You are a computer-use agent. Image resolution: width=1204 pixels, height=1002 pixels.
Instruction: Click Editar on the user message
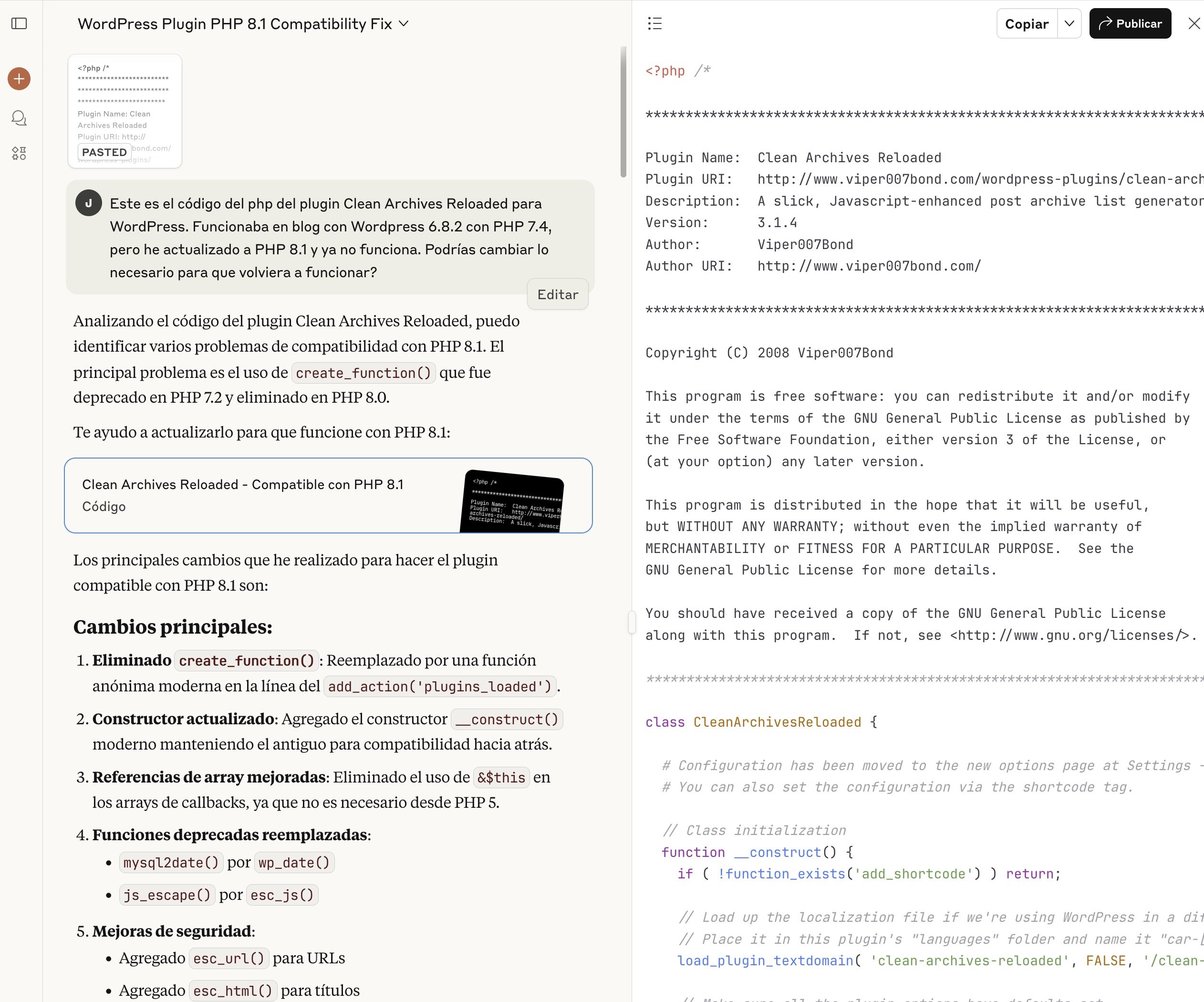pos(557,294)
